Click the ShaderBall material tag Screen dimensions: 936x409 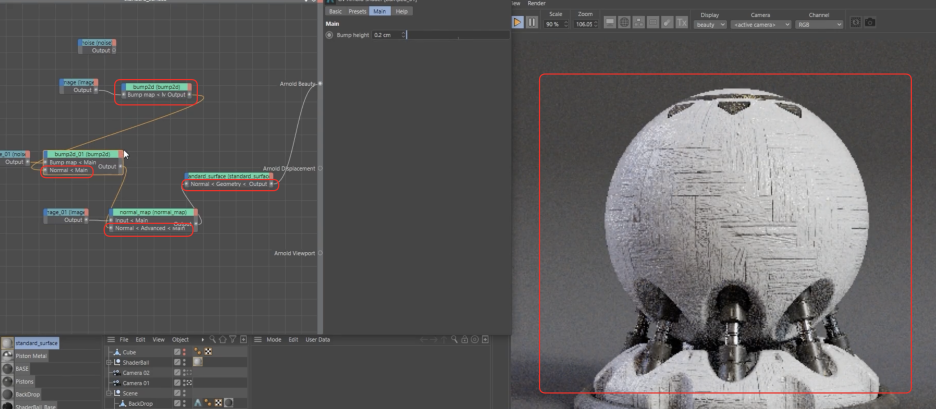198,362
